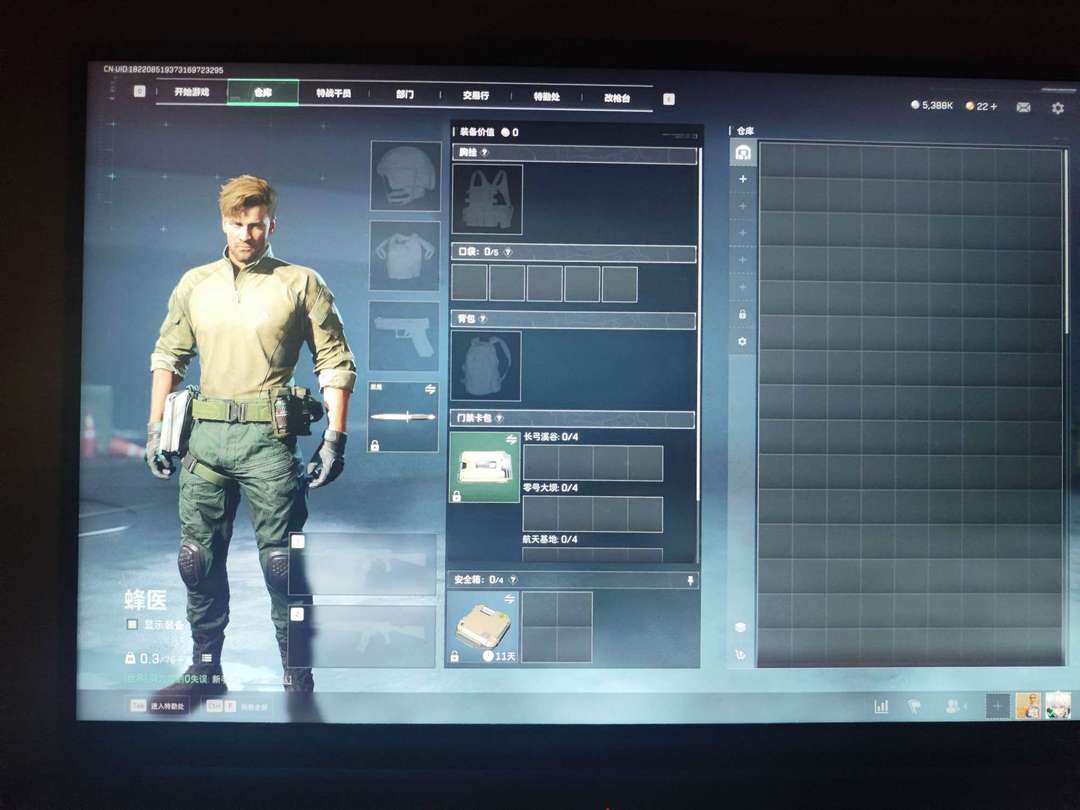Viewport: 1080px width, 810px height.
Task: Select the body armor equipment slot
Action: 404,256
